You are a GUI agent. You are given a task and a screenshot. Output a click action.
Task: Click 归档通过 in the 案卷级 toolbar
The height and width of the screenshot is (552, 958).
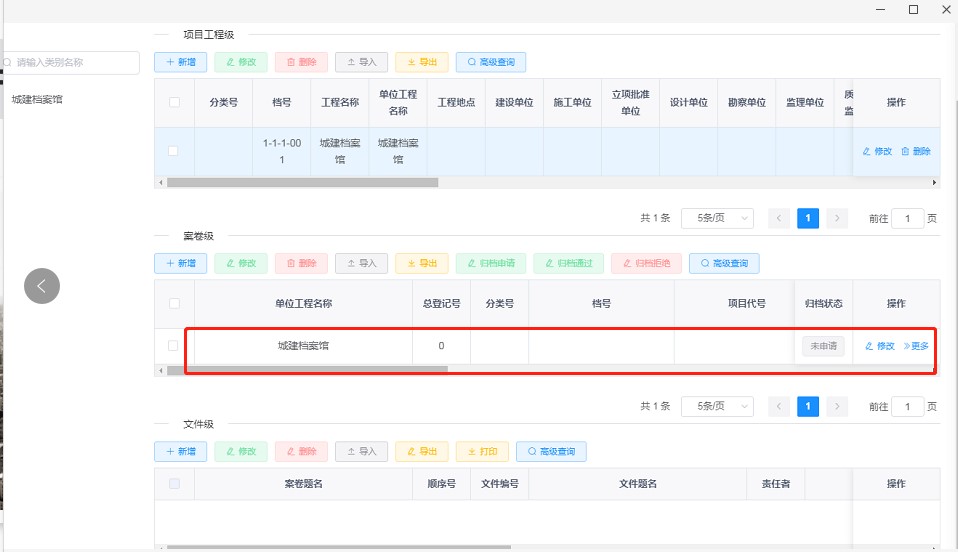pos(568,263)
